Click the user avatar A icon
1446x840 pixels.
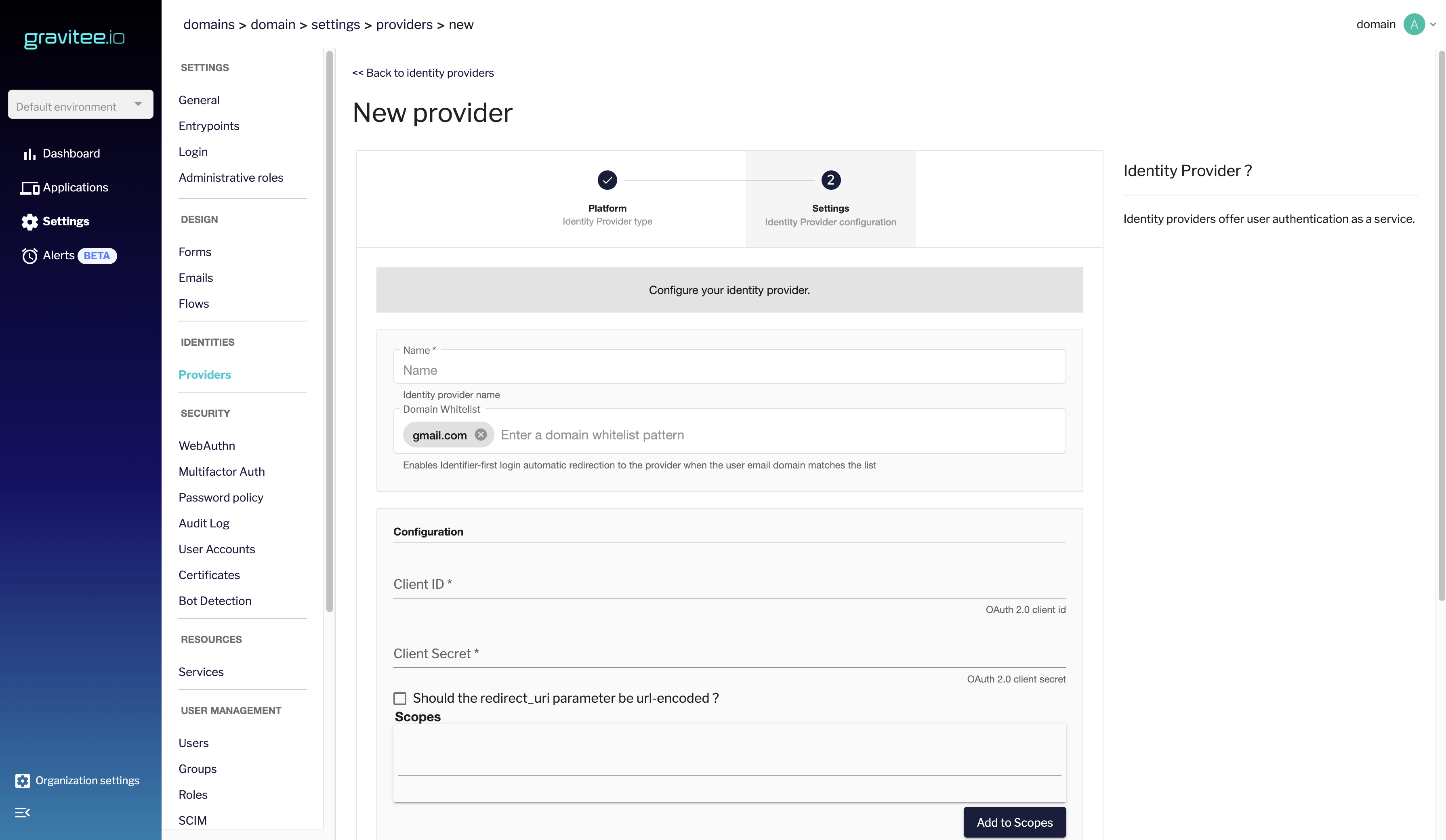[x=1414, y=24]
